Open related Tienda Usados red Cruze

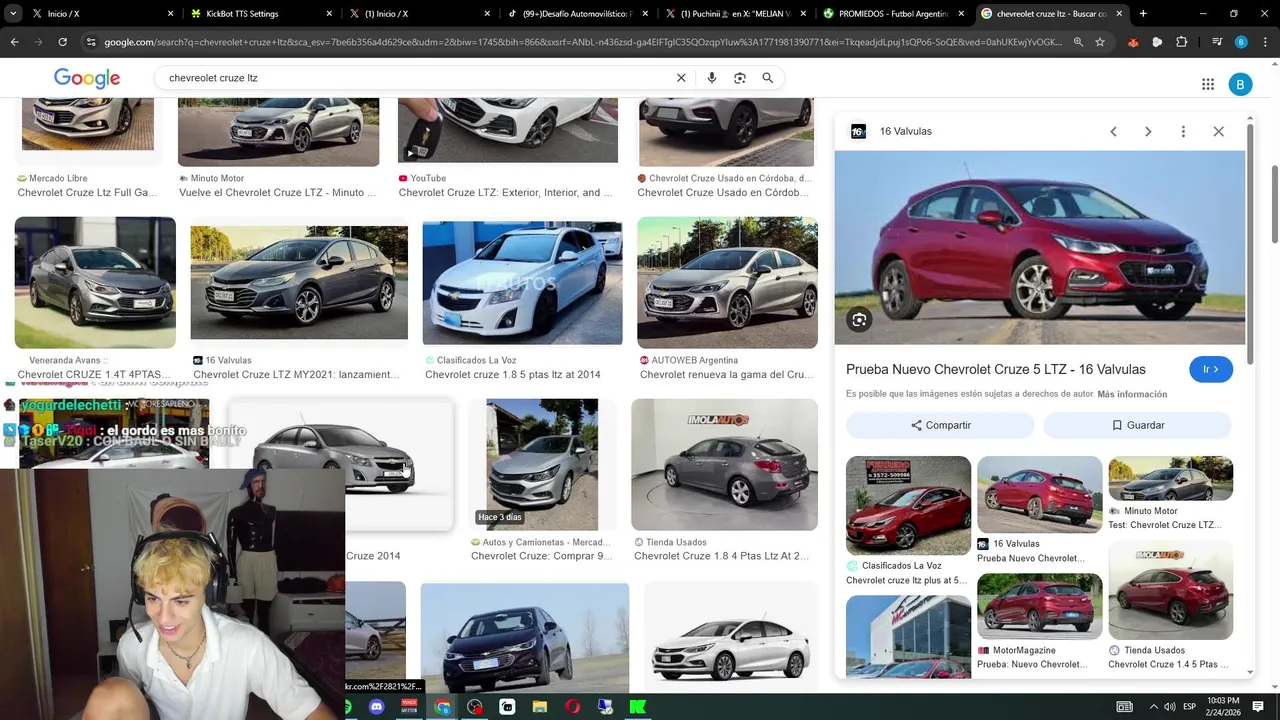pyautogui.click(x=1170, y=590)
